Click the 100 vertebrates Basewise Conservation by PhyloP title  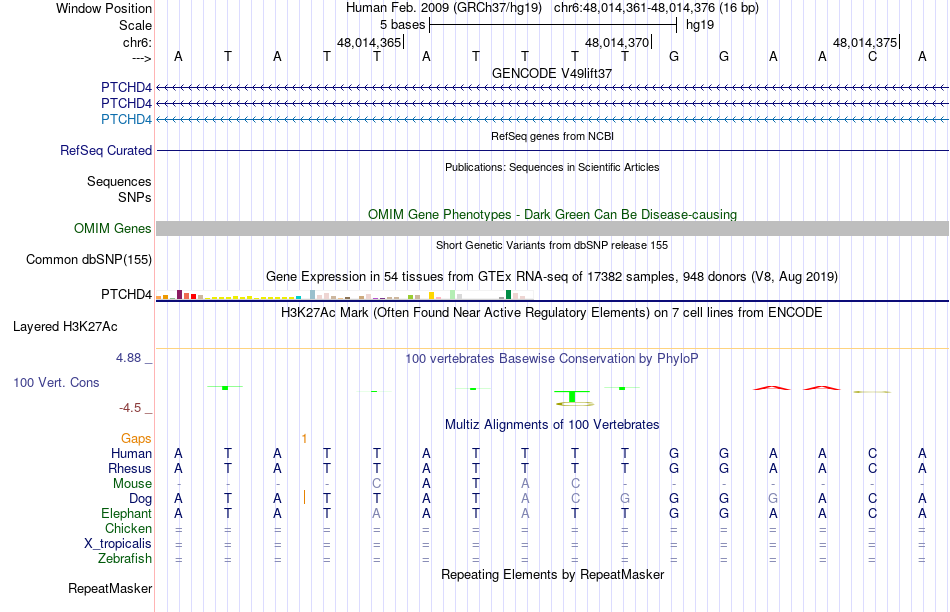552,359
